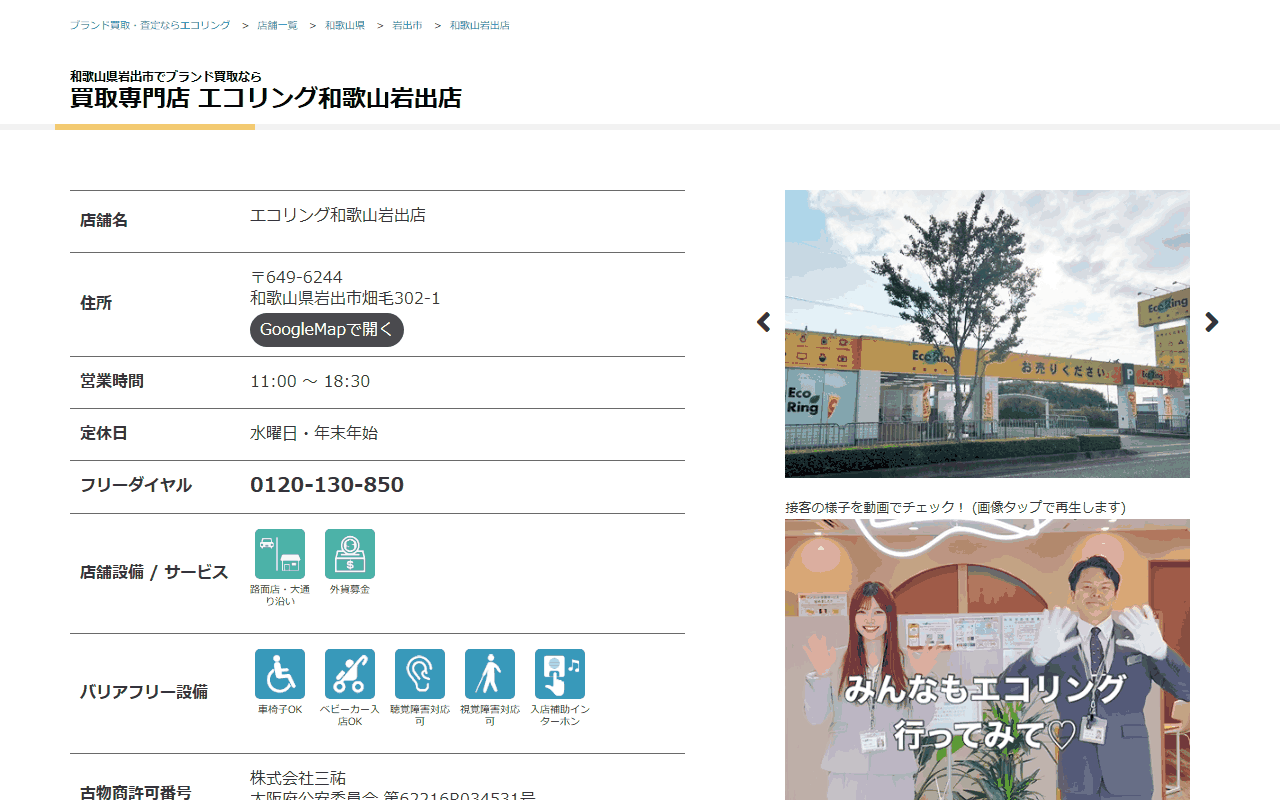Click the address 和歌山県岩出市畑毛302-1

tap(345, 298)
